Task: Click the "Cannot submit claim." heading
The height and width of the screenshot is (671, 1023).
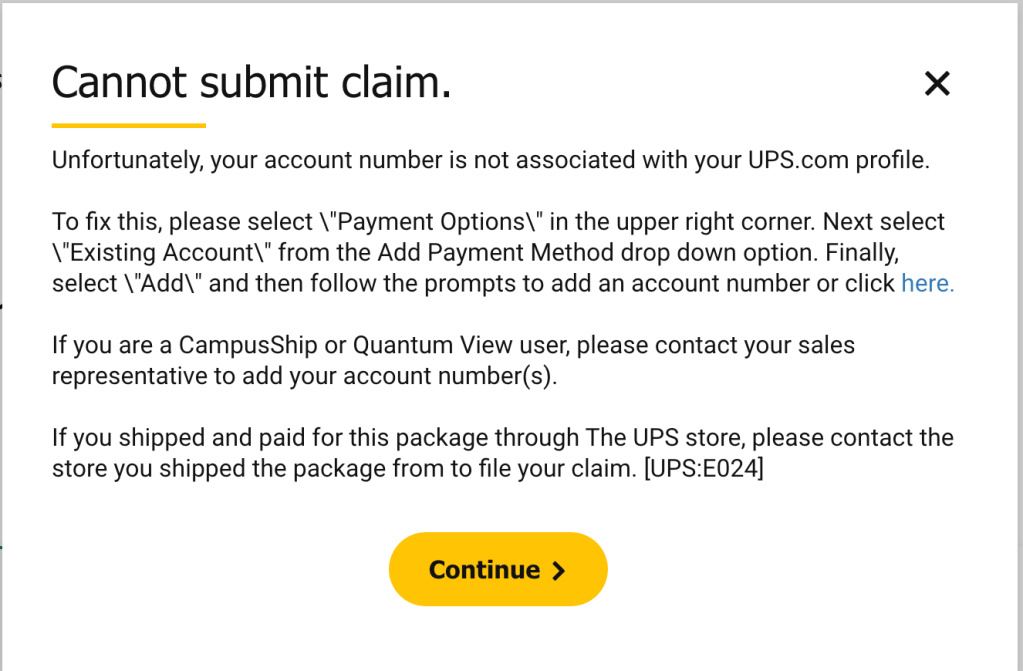Action: pos(251,83)
